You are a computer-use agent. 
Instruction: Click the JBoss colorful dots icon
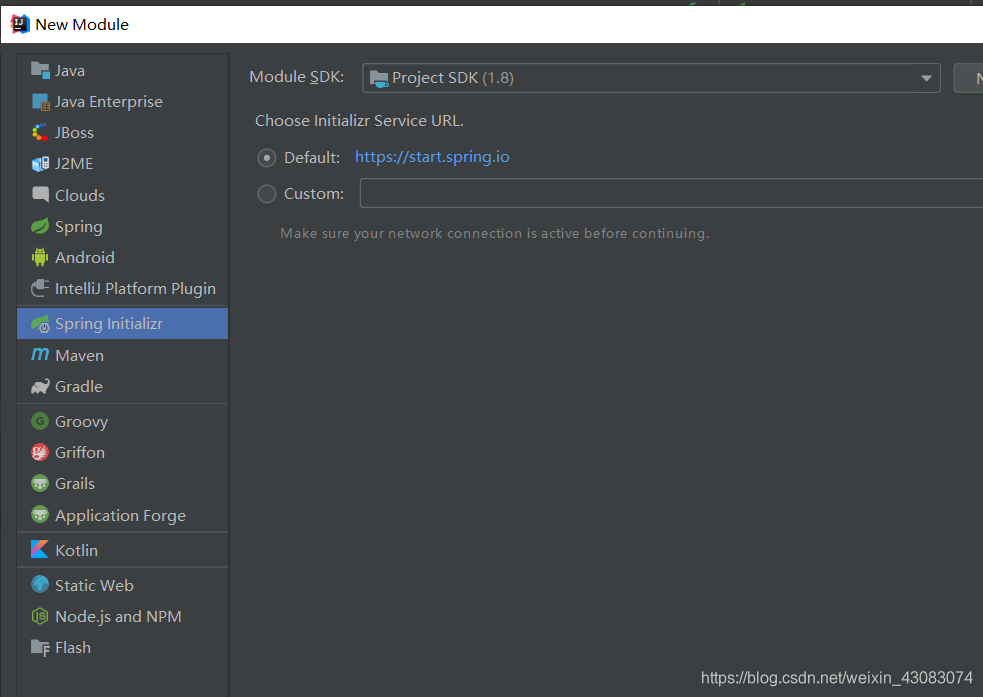tap(40, 132)
